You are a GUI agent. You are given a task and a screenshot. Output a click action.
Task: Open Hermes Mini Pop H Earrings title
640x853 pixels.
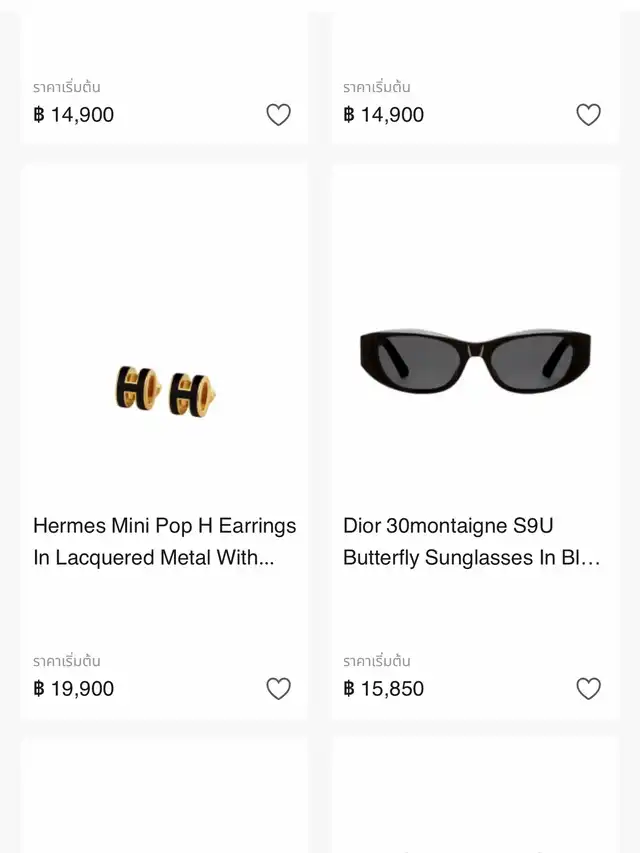click(x=164, y=541)
